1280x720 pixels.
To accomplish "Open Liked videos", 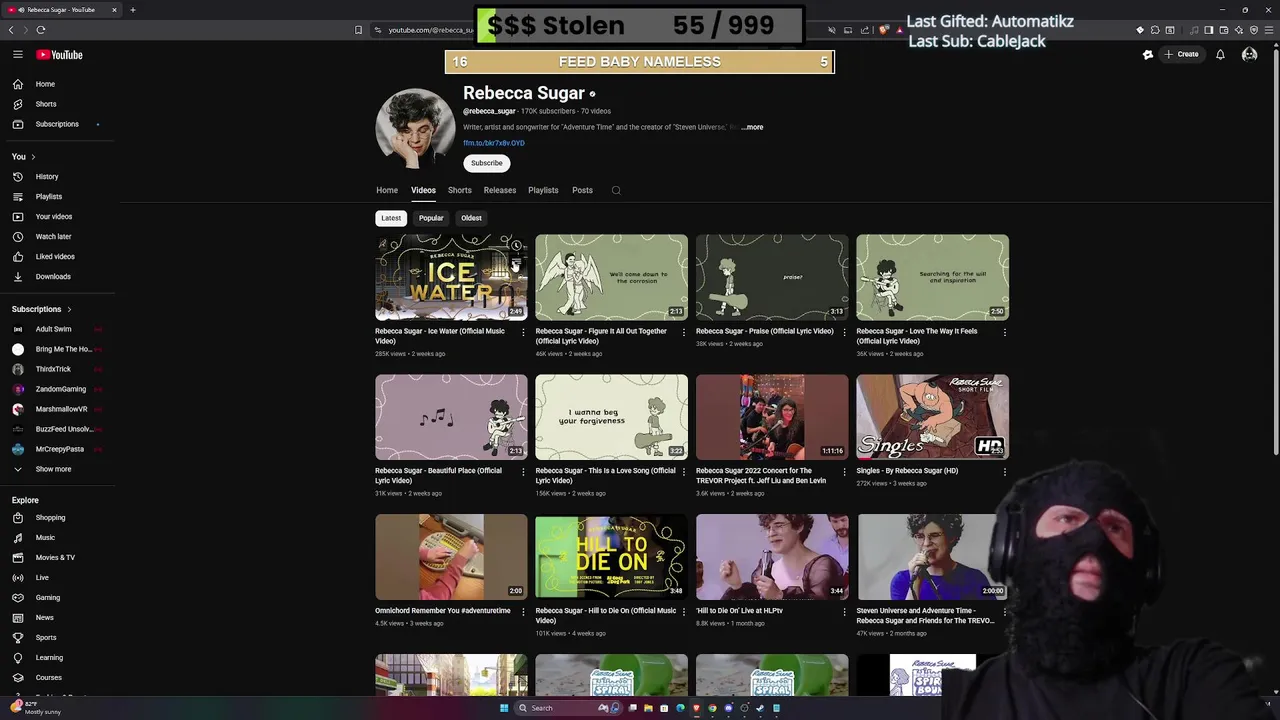I will [x=57, y=257].
